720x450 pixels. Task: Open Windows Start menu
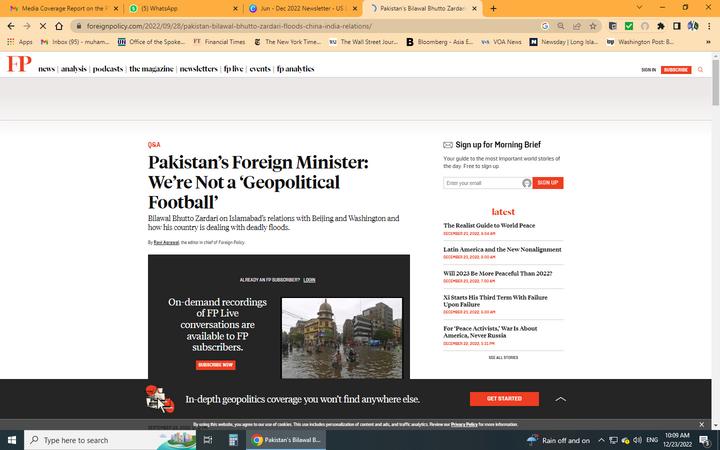click(12, 440)
